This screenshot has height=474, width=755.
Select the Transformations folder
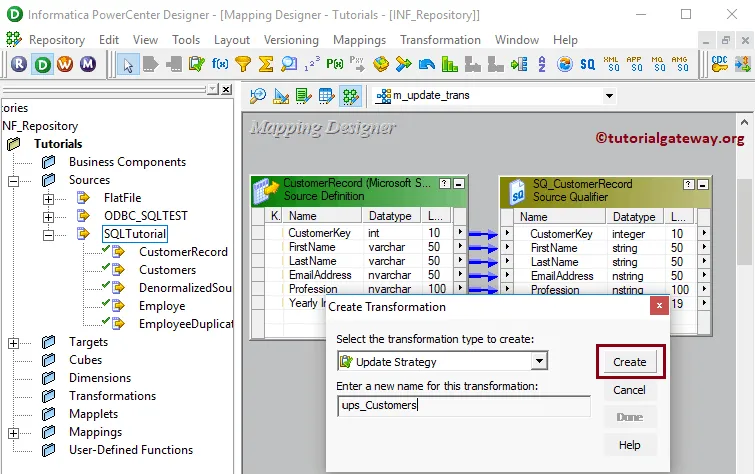[112, 396]
